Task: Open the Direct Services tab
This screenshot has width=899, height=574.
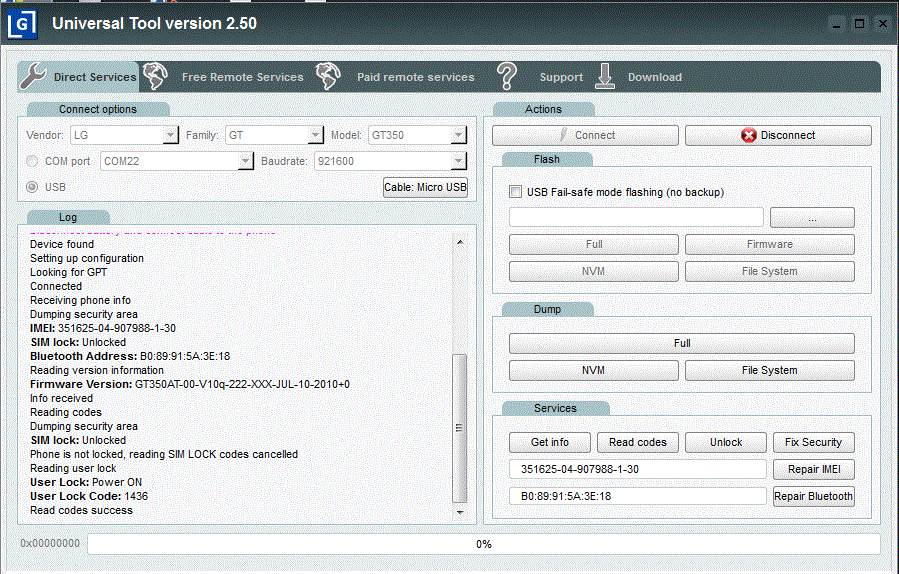Action: click(x=79, y=77)
